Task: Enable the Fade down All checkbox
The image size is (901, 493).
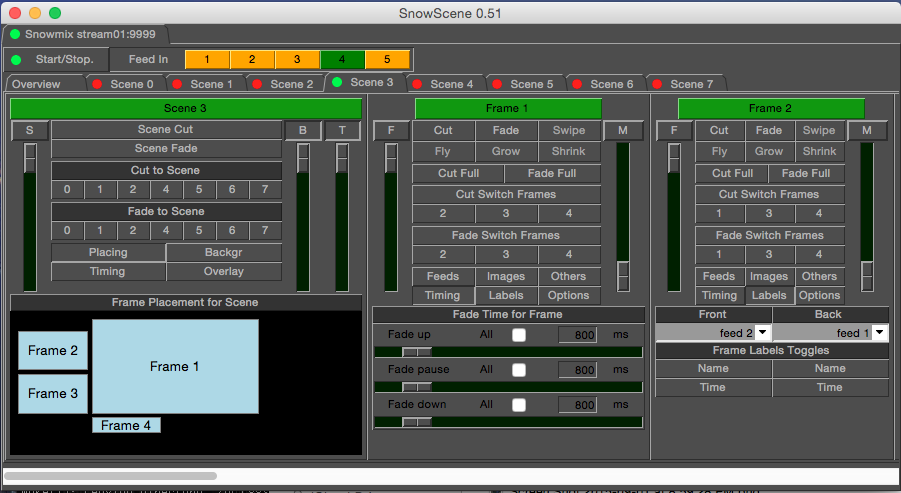Action: pos(519,405)
